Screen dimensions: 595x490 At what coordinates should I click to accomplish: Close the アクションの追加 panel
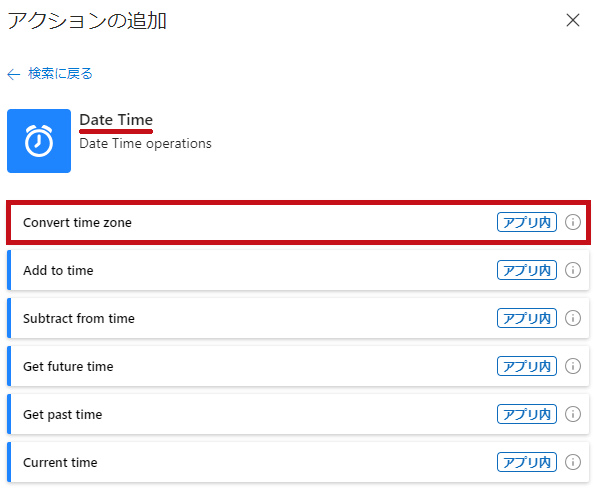[573, 20]
